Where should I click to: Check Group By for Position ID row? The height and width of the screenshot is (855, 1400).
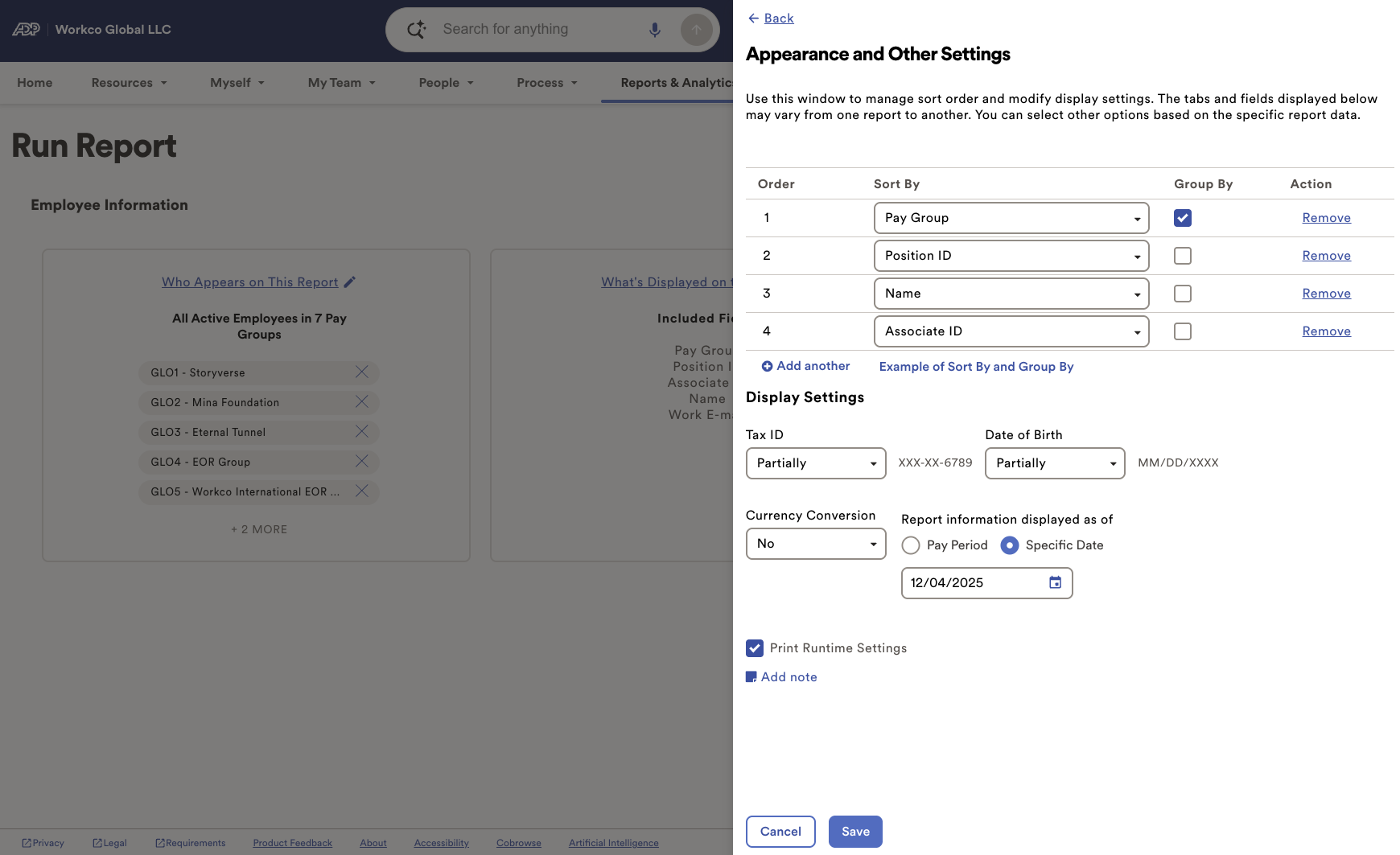click(x=1183, y=256)
